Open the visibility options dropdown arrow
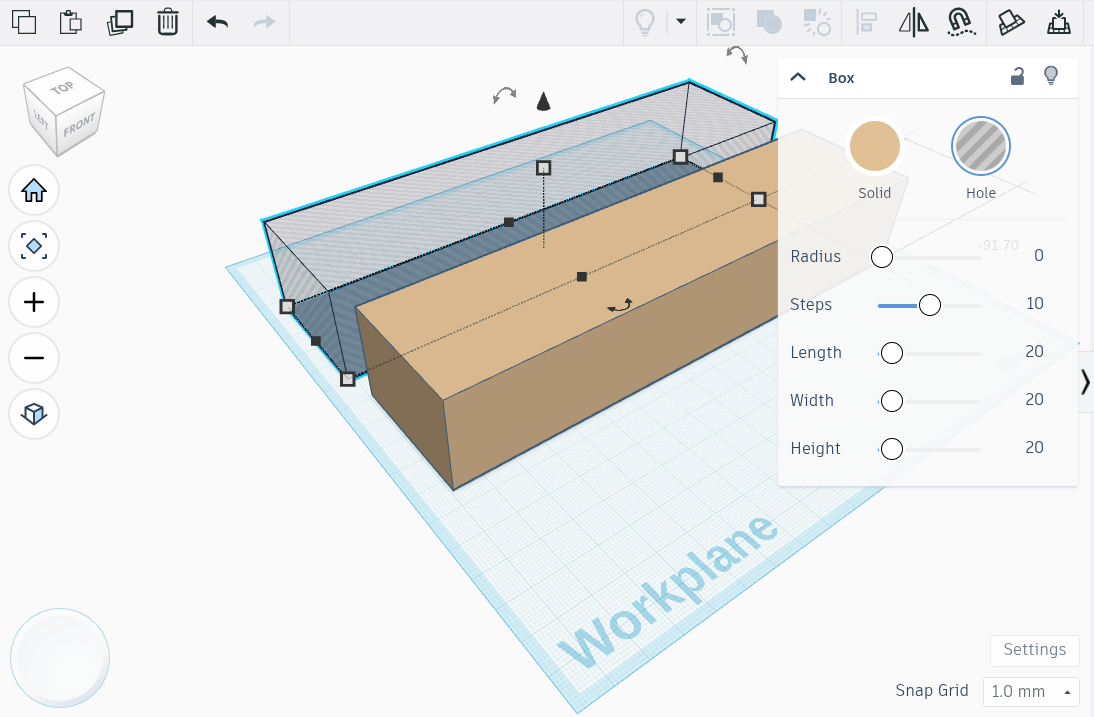The image size is (1094, 717). [x=681, y=22]
